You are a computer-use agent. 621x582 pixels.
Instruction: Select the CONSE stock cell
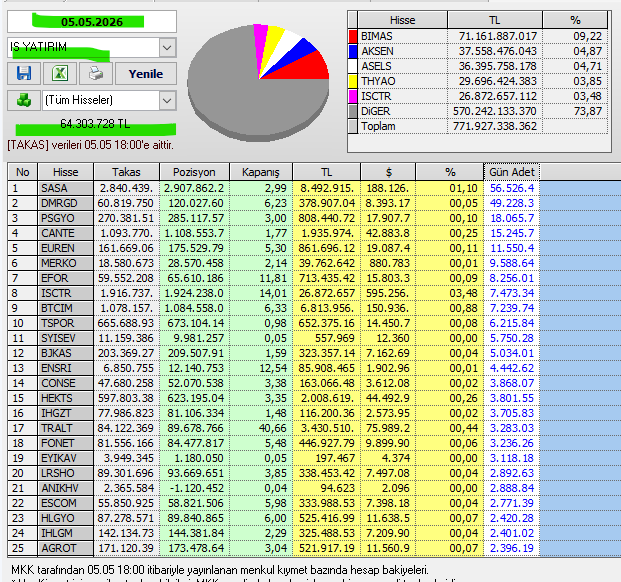[x=66, y=383]
